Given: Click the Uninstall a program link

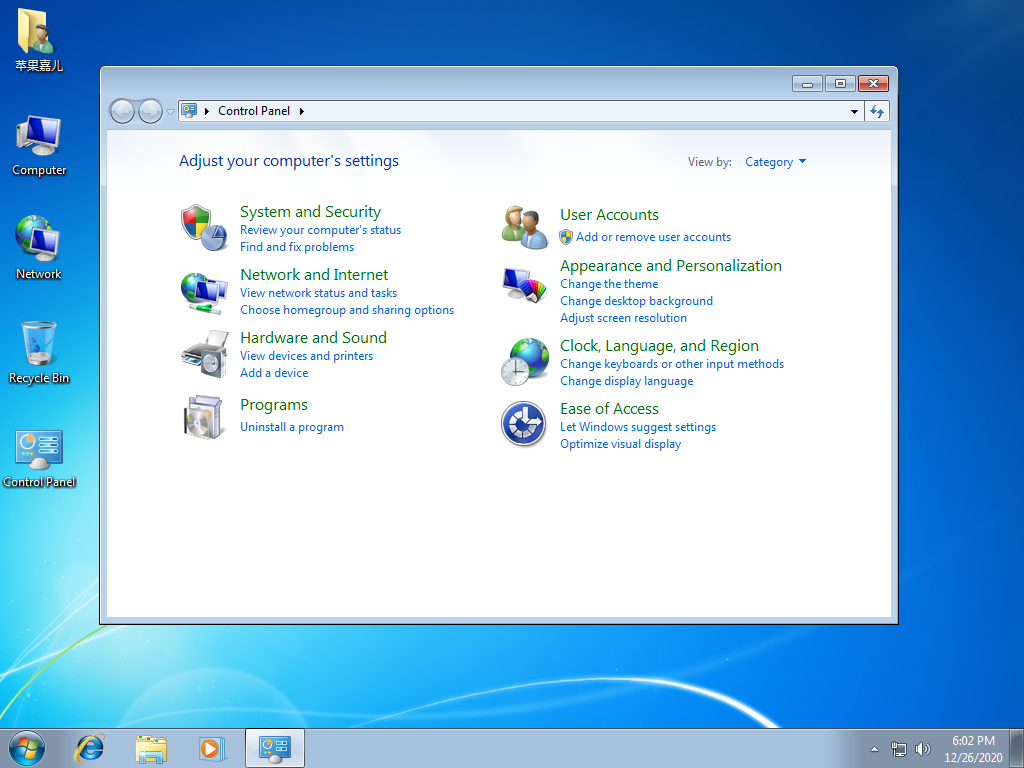Looking at the screenshot, I should [x=292, y=426].
